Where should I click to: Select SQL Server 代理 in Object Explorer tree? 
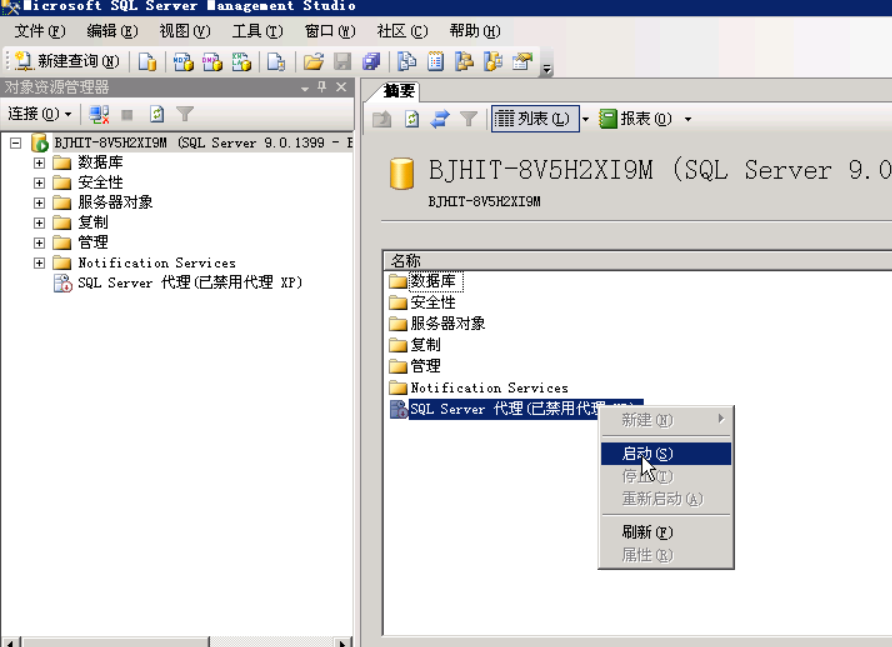pyautogui.click(x=190, y=283)
